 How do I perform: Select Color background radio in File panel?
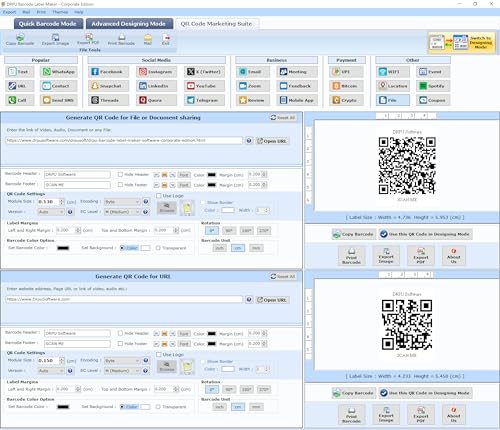click(x=122, y=248)
